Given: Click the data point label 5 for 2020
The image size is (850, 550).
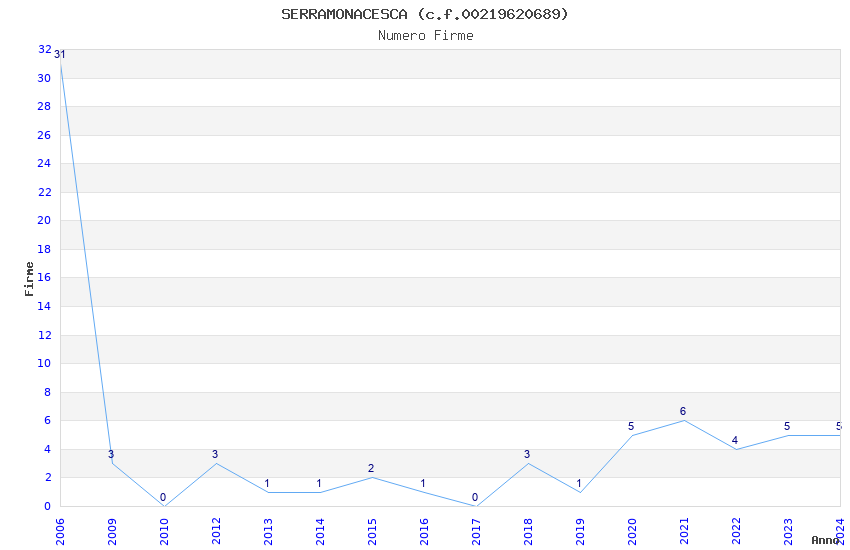Looking at the screenshot, I should click(x=632, y=426).
